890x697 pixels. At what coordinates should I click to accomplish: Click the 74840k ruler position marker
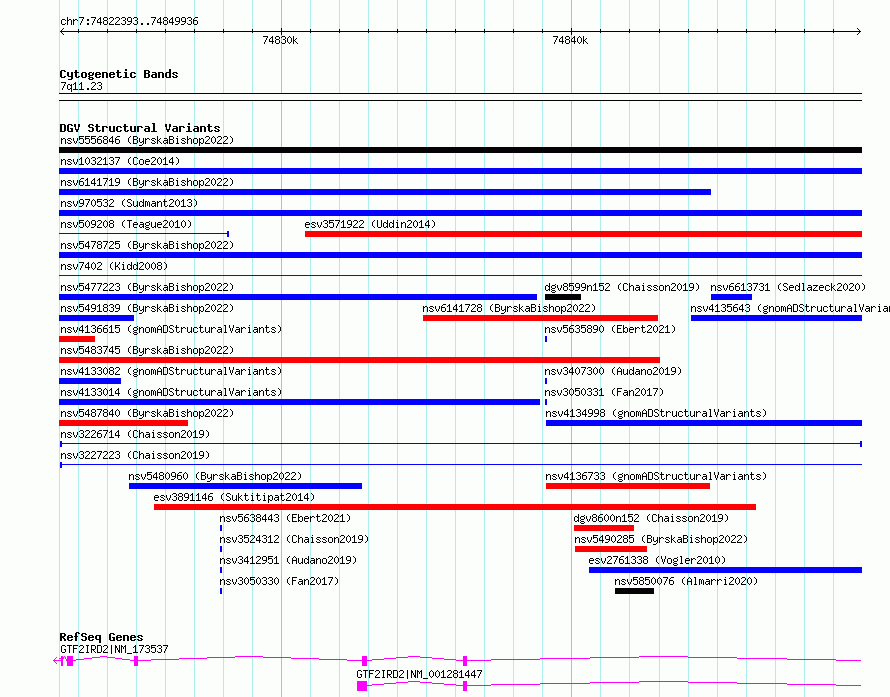point(570,40)
